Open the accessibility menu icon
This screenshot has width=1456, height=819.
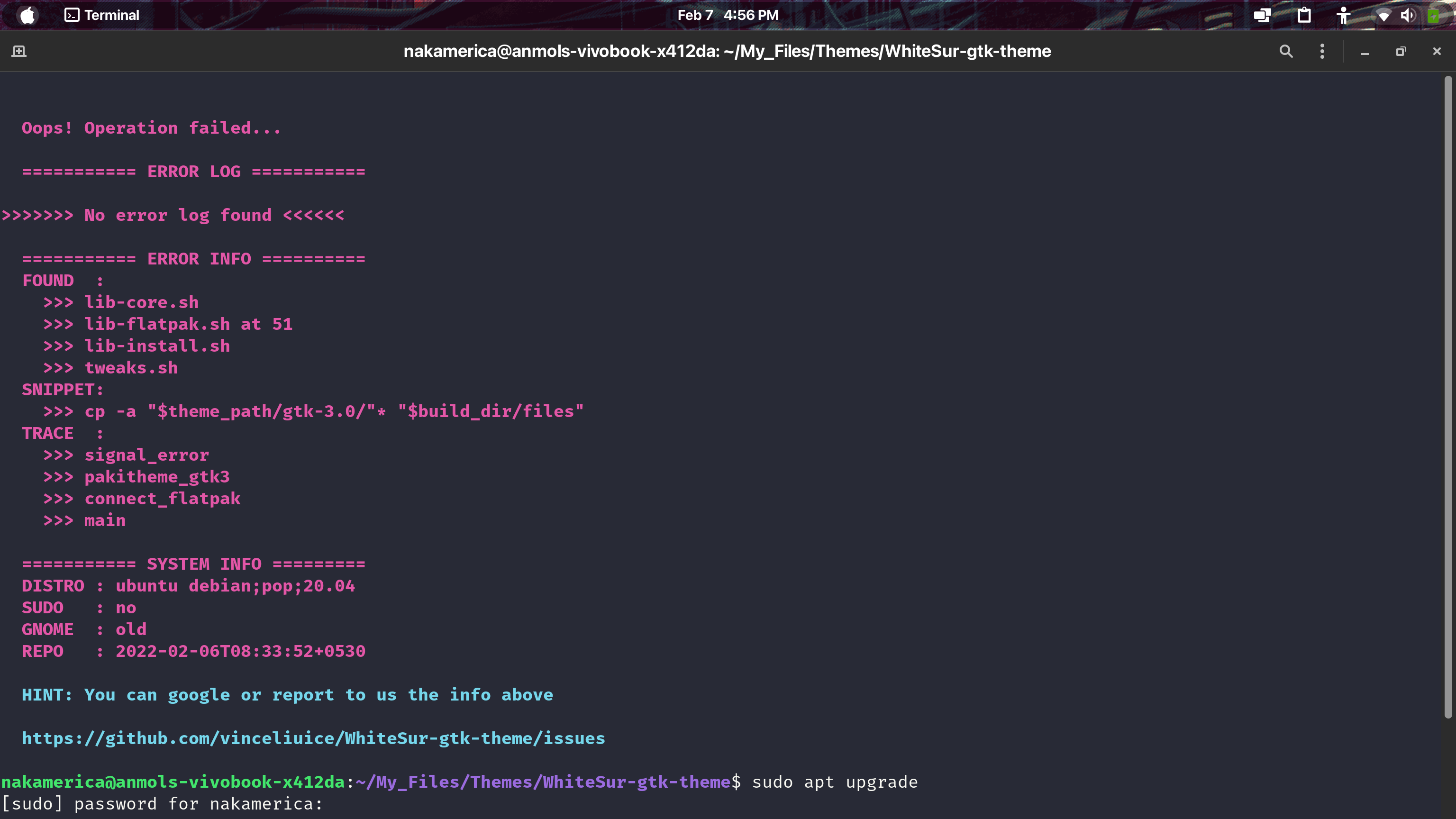[x=1344, y=15]
